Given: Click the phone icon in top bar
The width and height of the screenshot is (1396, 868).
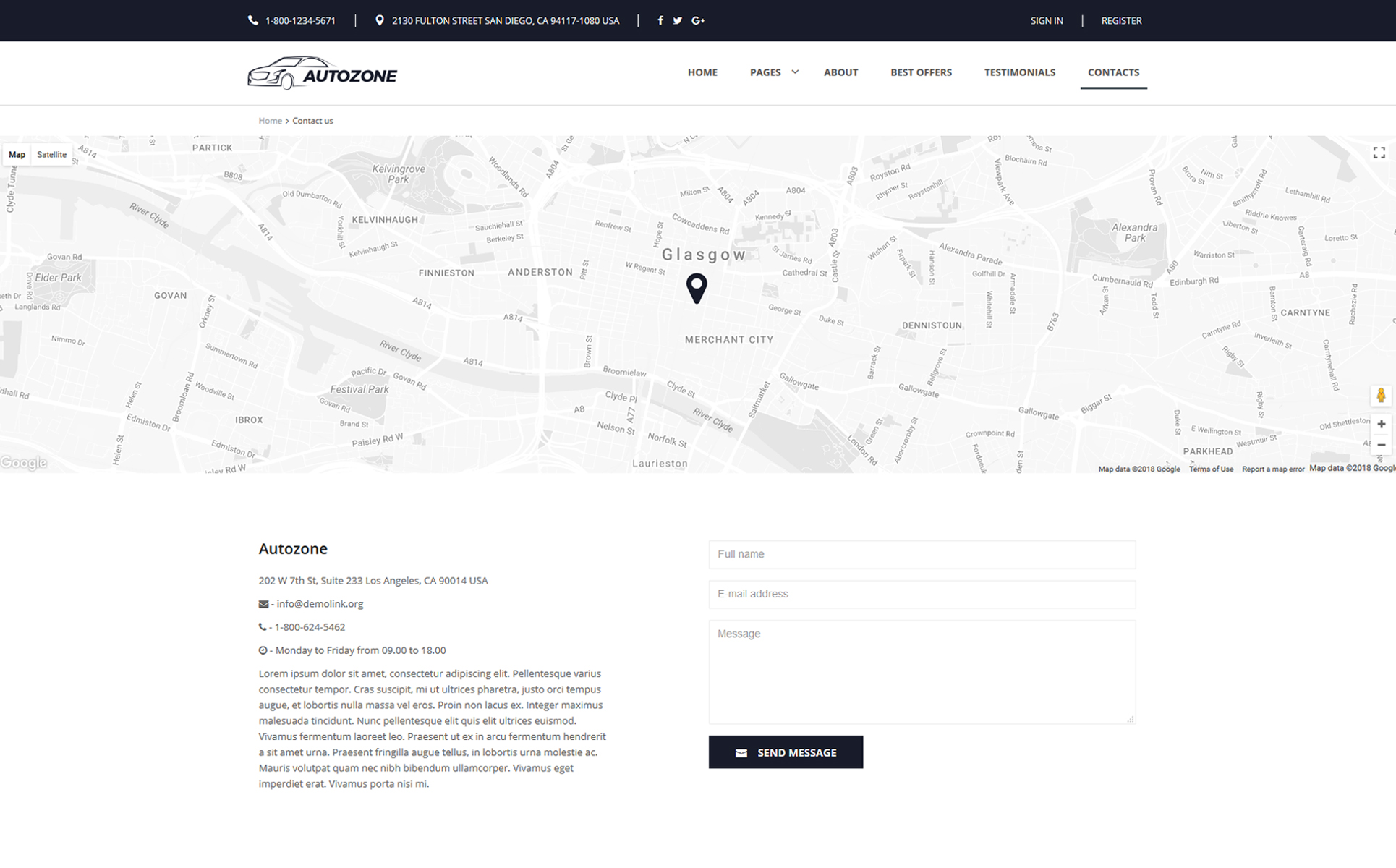Looking at the screenshot, I should coord(252,20).
